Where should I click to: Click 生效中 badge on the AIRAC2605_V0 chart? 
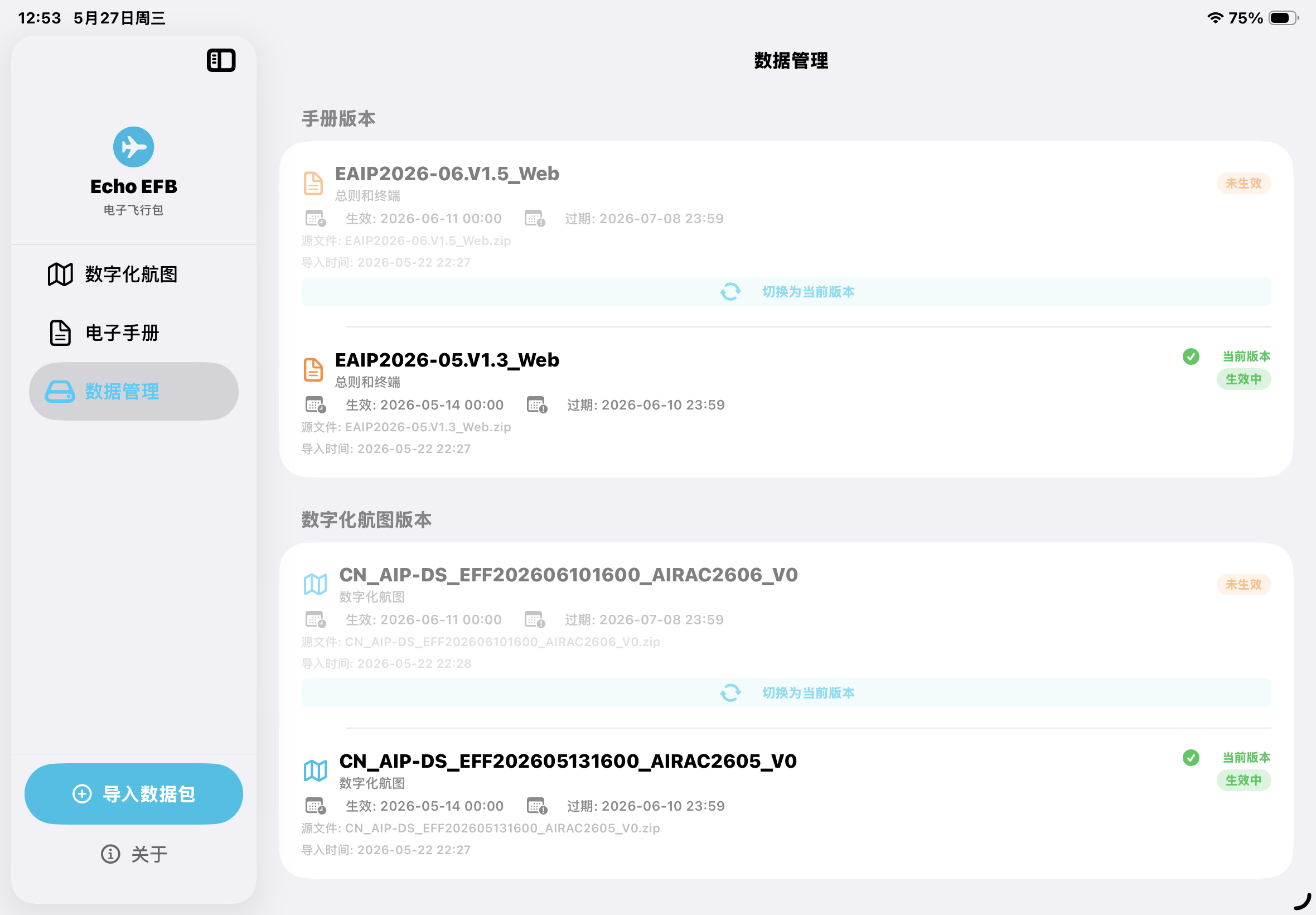tap(1244, 781)
